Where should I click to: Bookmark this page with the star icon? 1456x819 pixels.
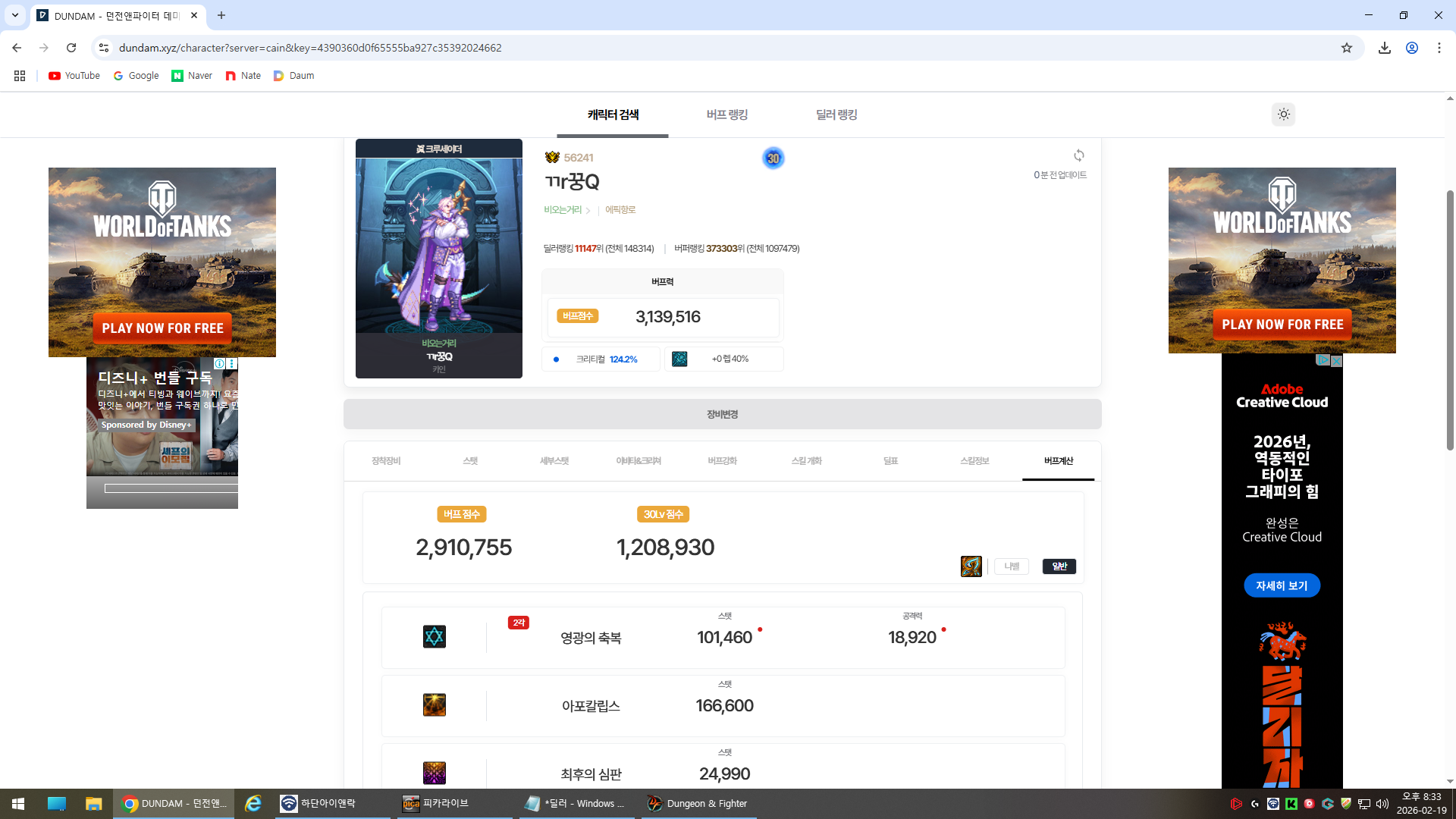click(x=1346, y=48)
